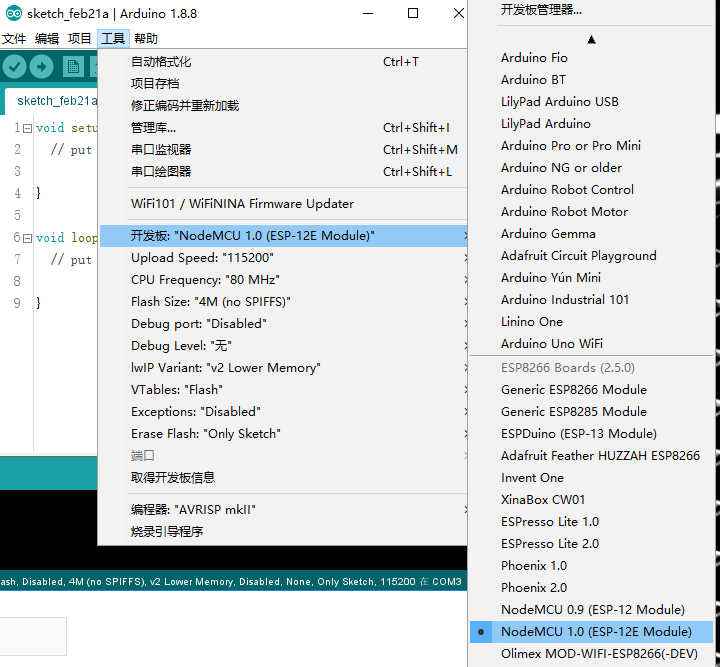Image resolution: width=720 pixels, height=667 pixels.
Task: Select ESPDuino (ESP-13 Module) board
Action: click(591, 434)
